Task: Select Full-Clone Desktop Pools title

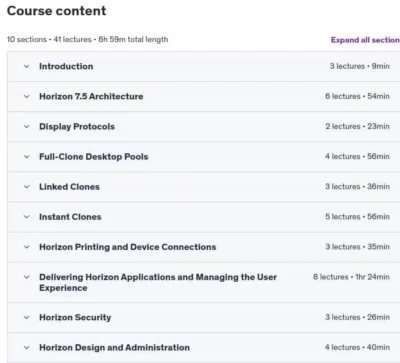Action: [x=94, y=157]
